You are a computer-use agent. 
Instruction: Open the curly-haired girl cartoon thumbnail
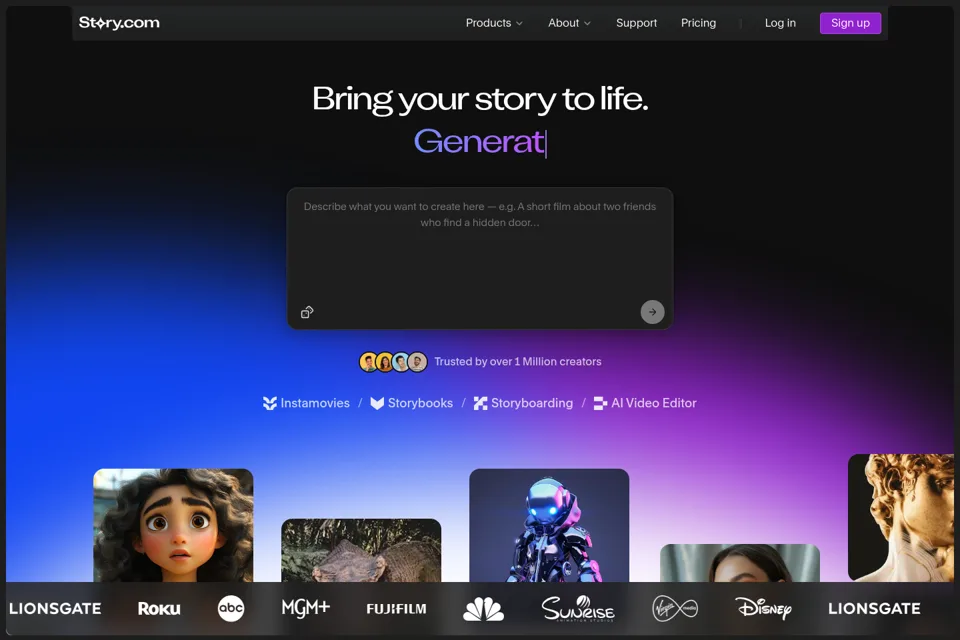tap(173, 525)
